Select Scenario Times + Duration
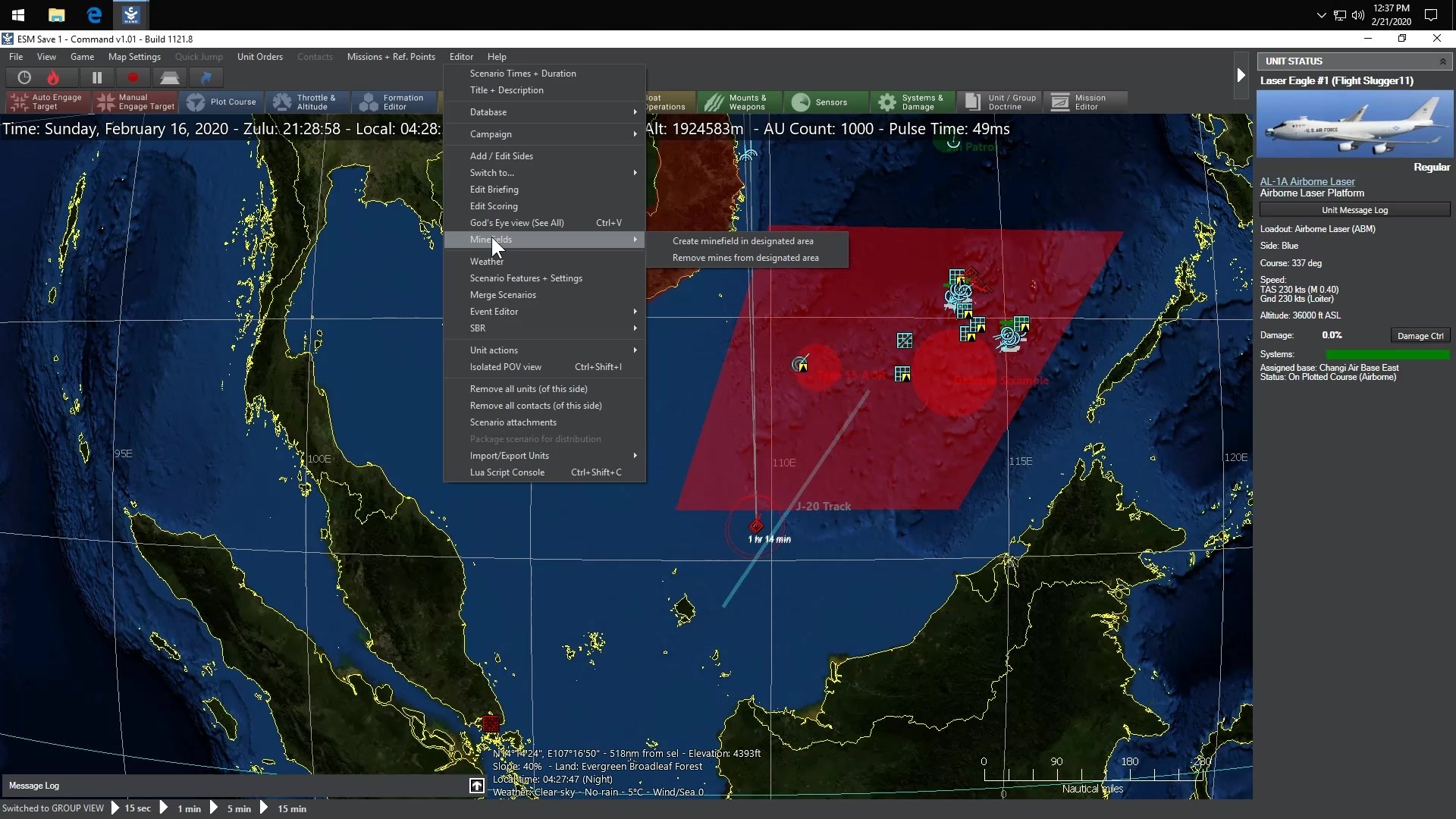Image resolution: width=1456 pixels, height=819 pixels. coord(544,74)
